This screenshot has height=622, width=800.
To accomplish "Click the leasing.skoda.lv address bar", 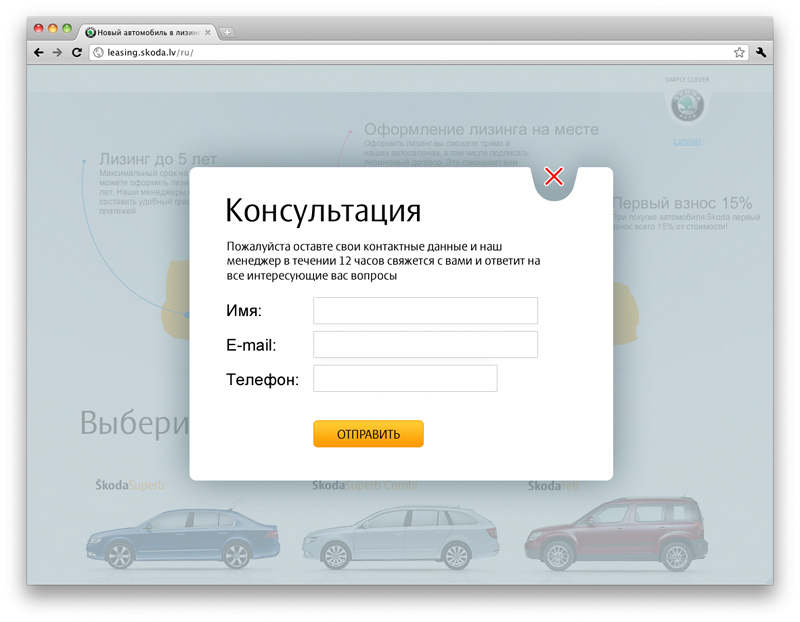I will click(418, 53).
